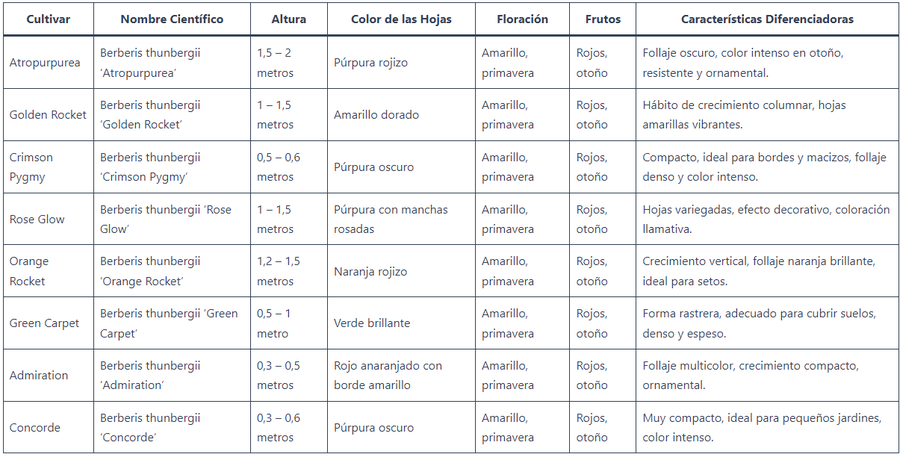The image size is (900, 457).
Task: Click the Nombre Científico column header
Action: pyautogui.click(x=172, y=19)
